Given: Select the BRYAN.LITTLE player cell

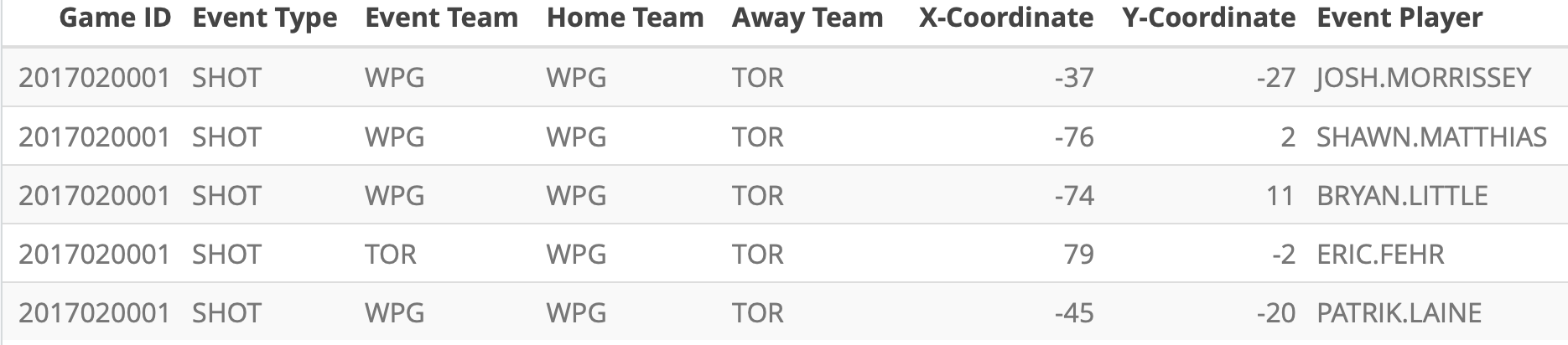Looking at the screenshot, I should 1402,196.
